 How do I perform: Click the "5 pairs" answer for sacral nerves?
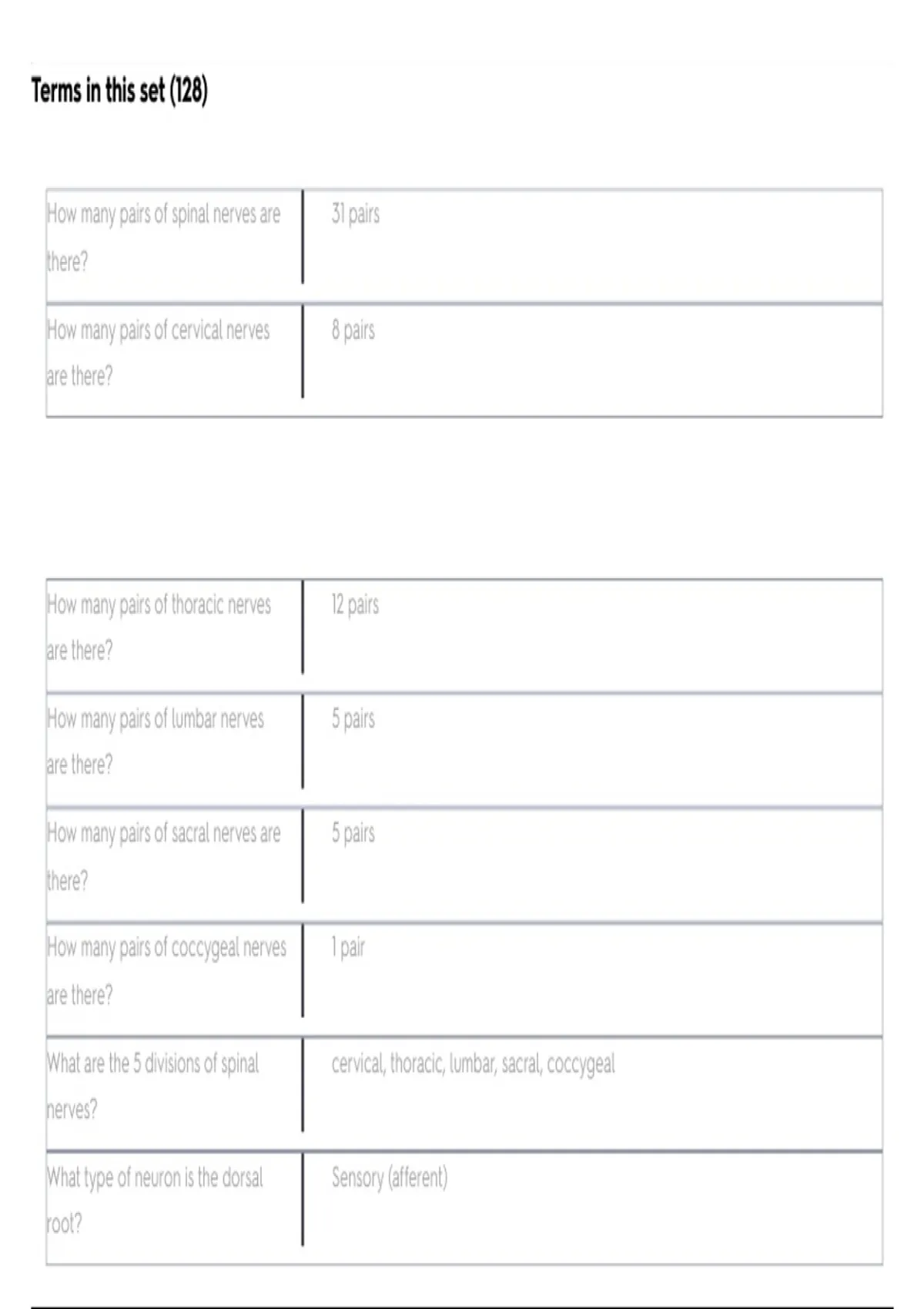pyautogui.click(x=353, y=833)
